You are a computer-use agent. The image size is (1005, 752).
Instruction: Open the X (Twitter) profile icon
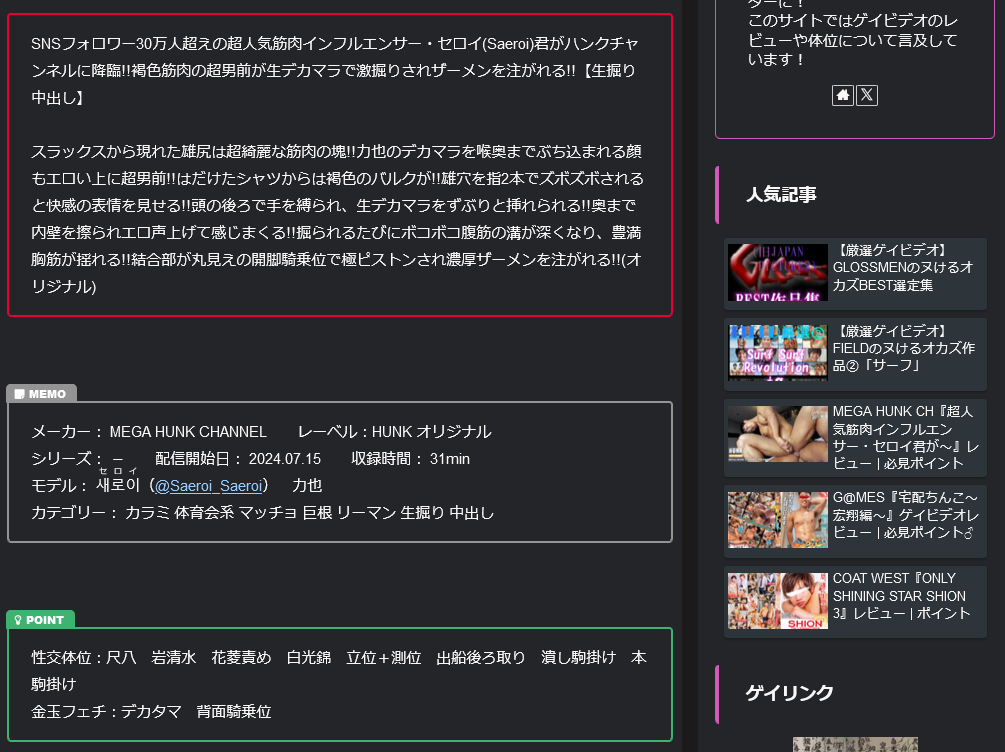point(866,95)
